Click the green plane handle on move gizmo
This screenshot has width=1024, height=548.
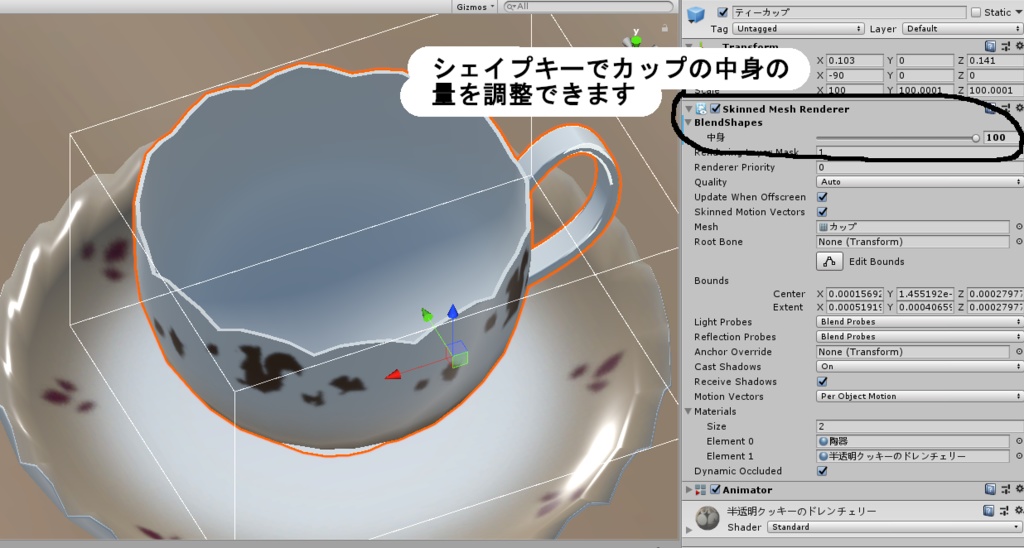[460, 359]
